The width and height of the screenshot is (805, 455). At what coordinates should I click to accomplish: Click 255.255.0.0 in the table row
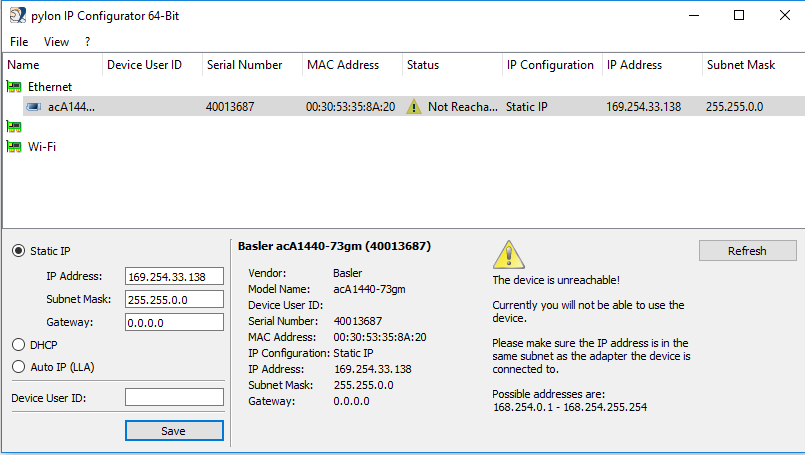[x=735, y=107]
